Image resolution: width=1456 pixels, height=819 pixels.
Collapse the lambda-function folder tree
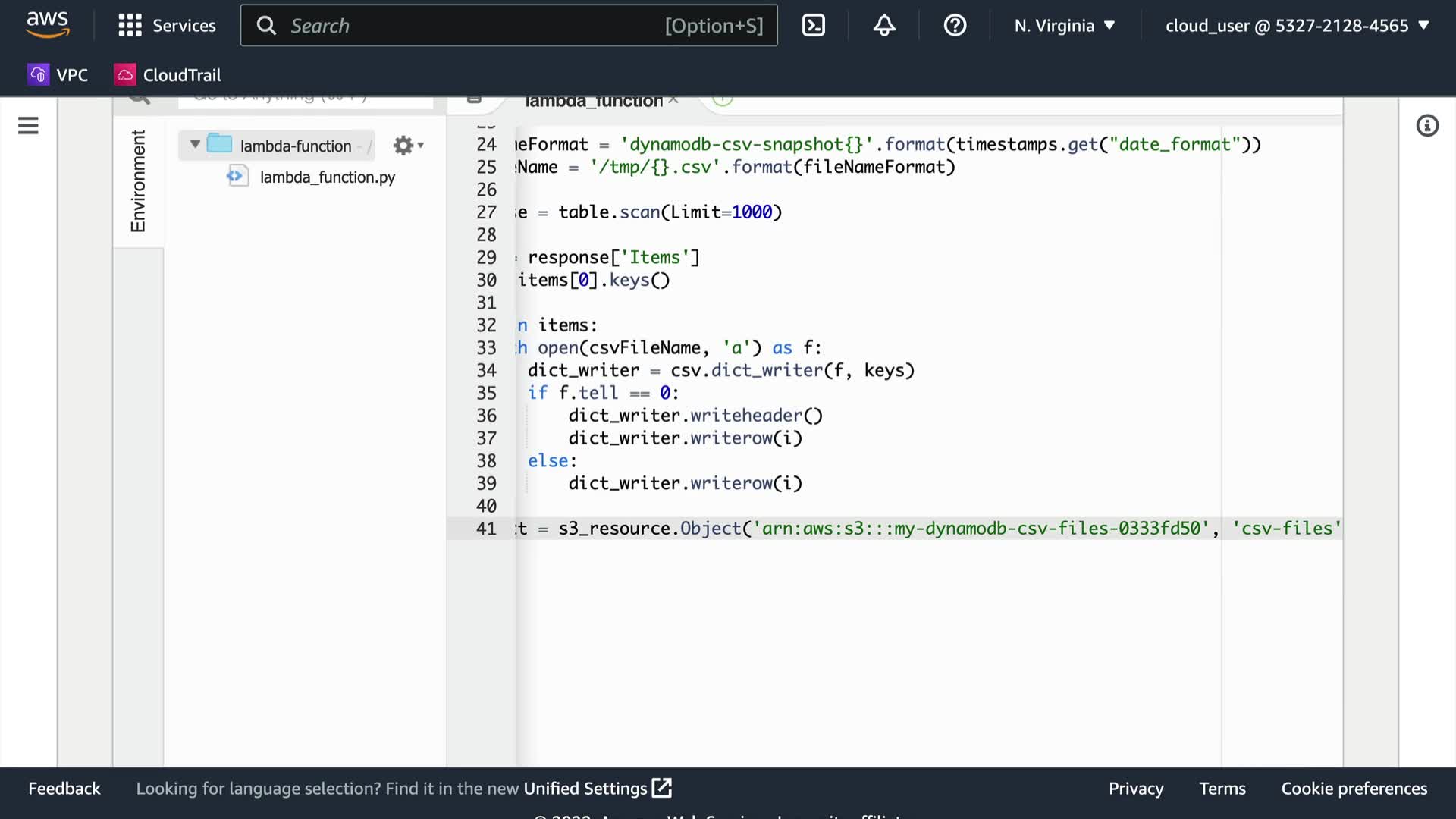[195, 144]
